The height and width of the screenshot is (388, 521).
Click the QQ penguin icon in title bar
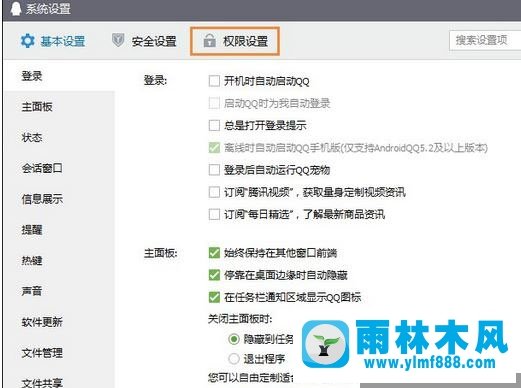tap(15, 9)
